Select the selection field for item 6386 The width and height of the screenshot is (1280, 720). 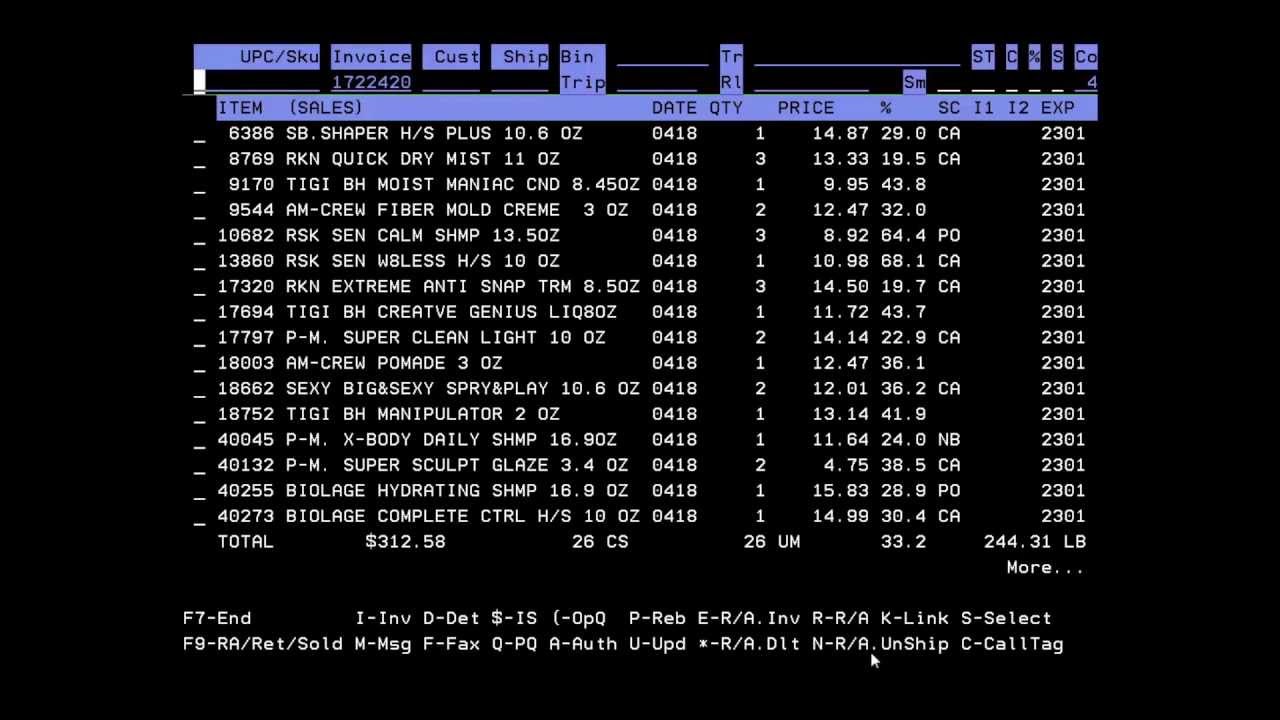[199, 134]
